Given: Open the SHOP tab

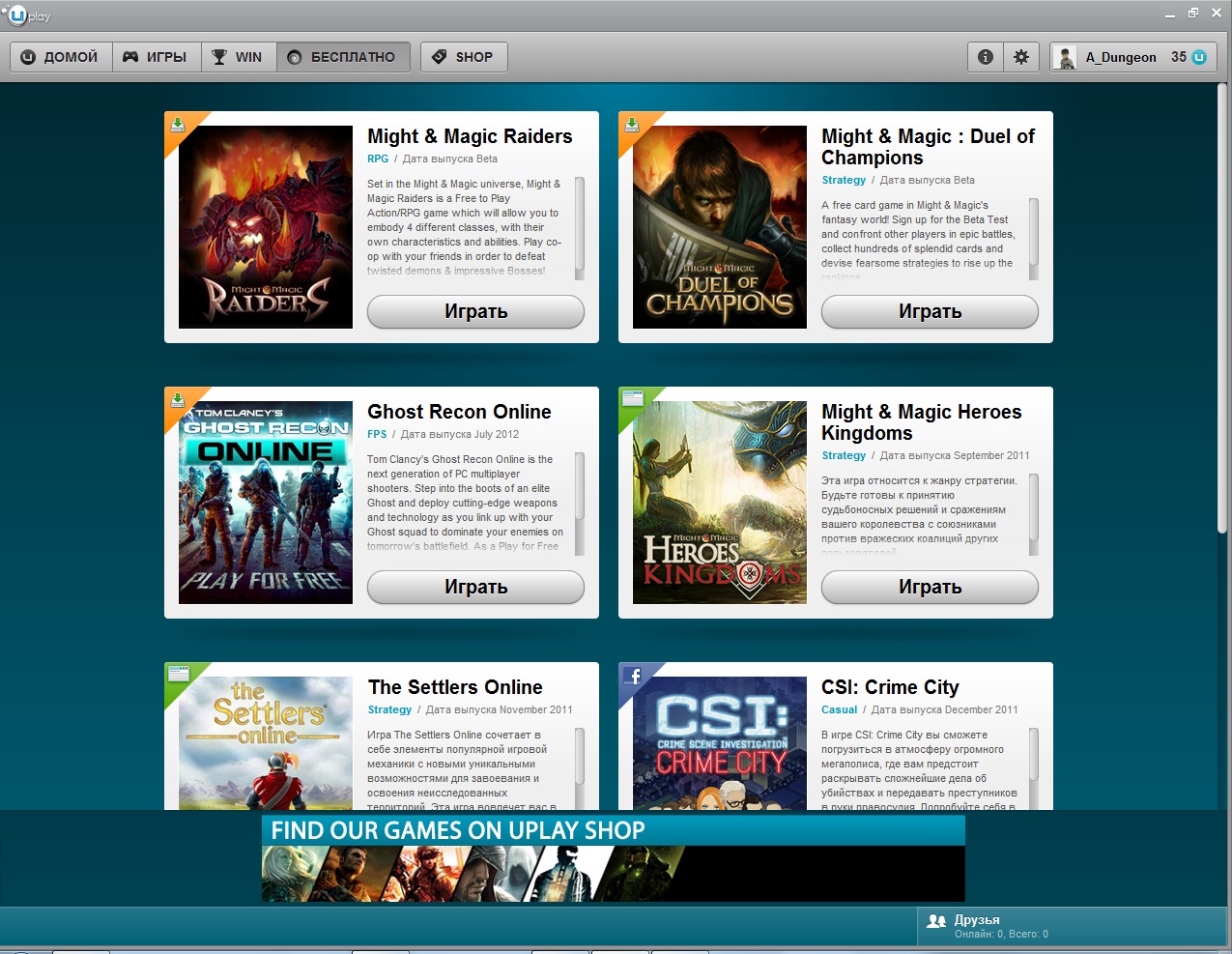Looking at the screenshot, I should tap(464, 57).
